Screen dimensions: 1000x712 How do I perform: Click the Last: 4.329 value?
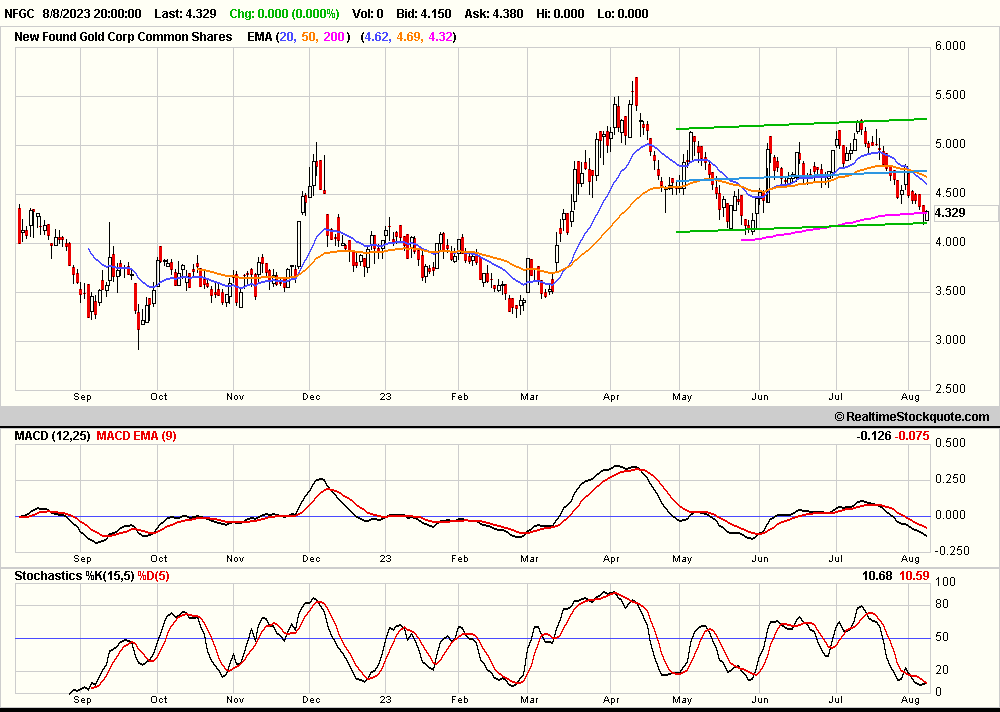(x=186, y=13)
